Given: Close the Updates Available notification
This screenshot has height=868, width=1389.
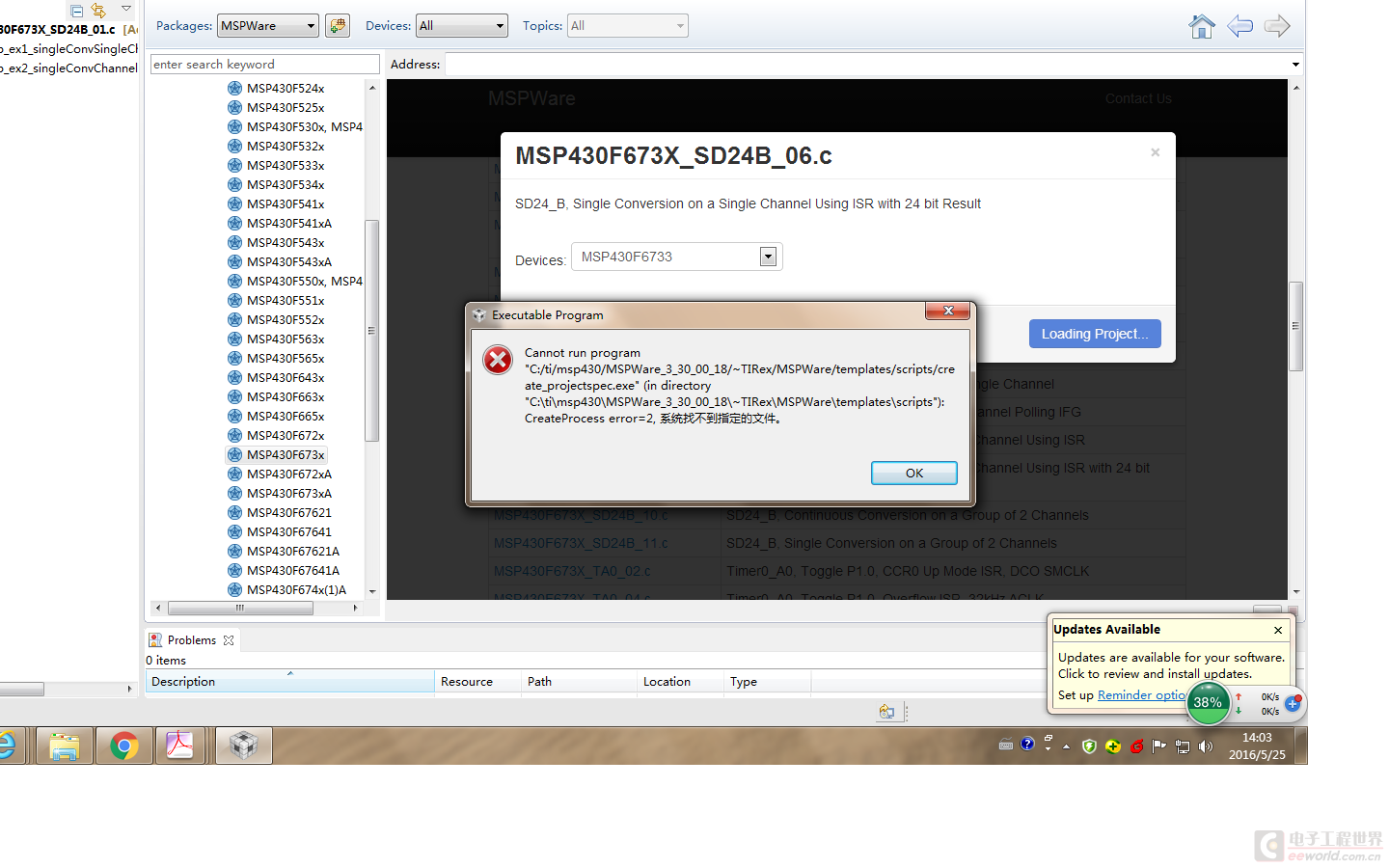Looking at the screenshot, I should point(1278,630).
